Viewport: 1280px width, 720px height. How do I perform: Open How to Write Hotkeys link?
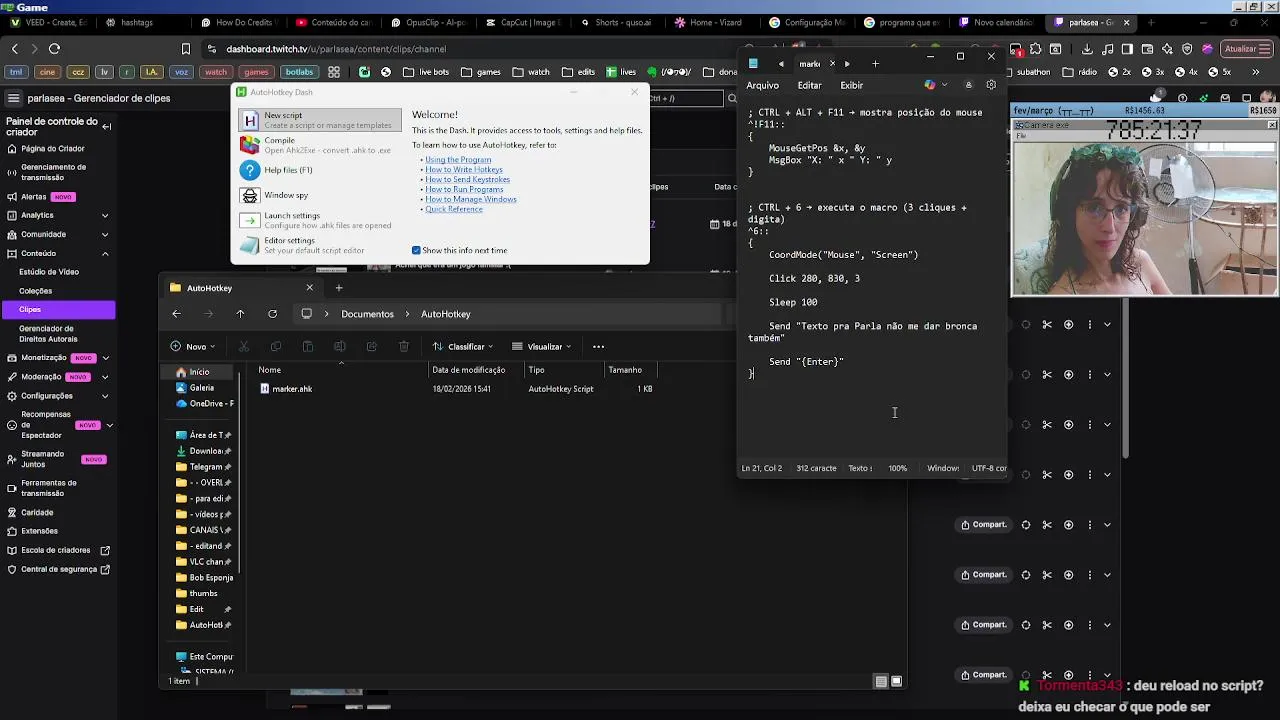point(464,170)
